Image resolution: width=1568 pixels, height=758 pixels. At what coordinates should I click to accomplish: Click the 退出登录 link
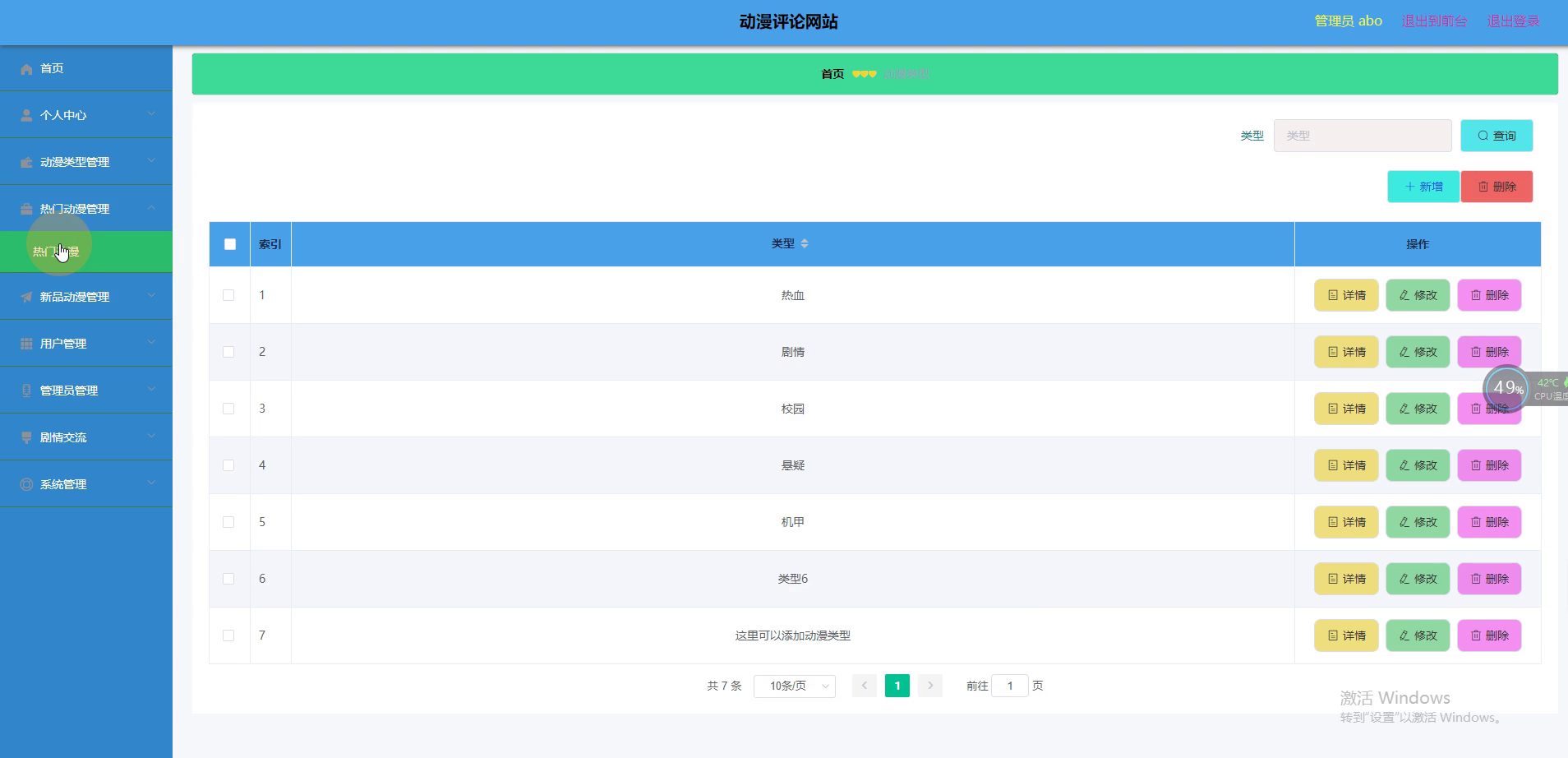tap(1514, 21)
